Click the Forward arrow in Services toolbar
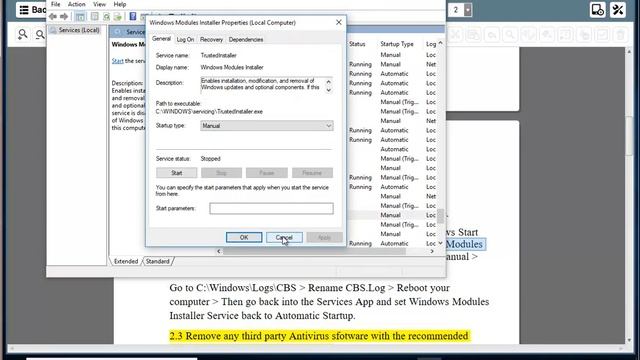640x360 pixels. (x=64, y=16)
